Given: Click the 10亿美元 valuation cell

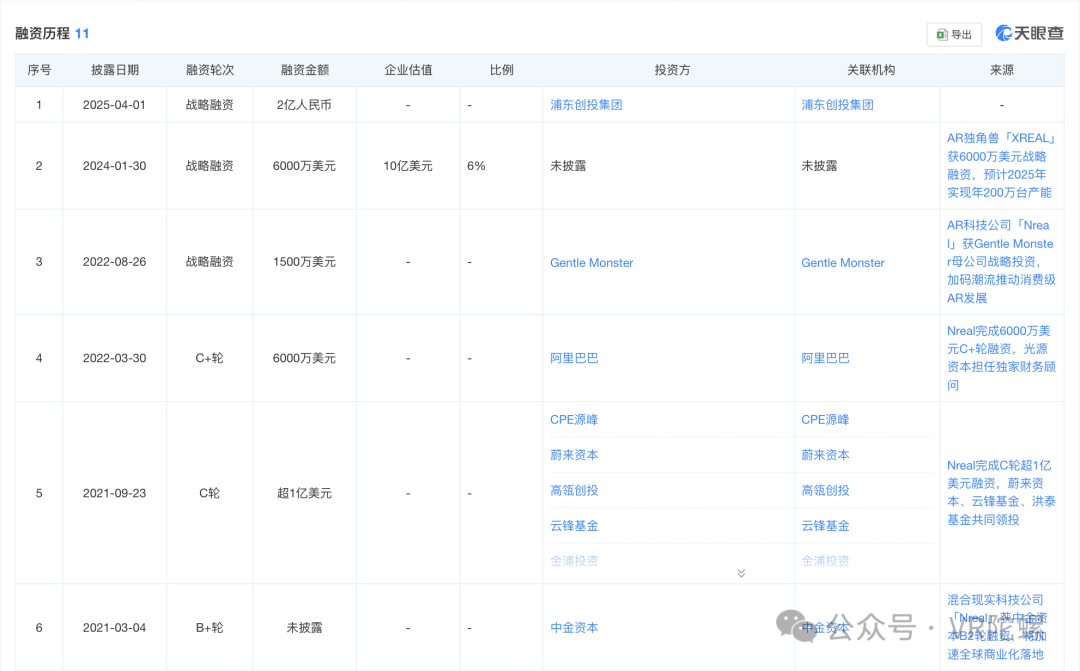Looking at the screenshot, I should (x=408, y=166).
